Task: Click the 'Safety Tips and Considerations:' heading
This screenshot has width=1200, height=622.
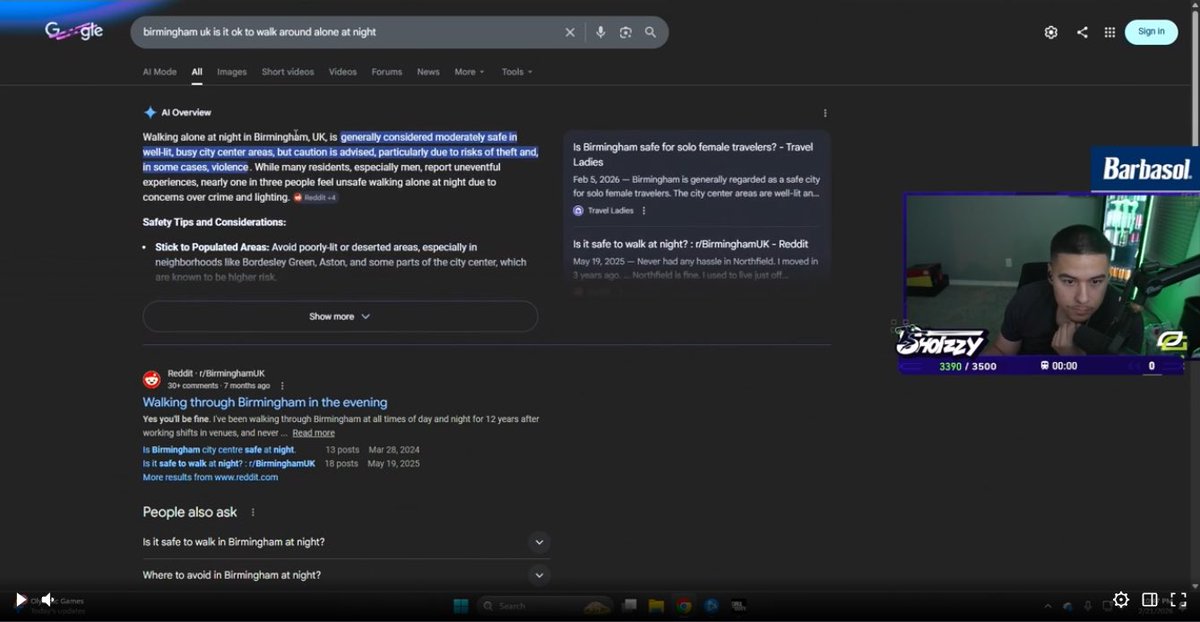Action: [x=214, y=222]
